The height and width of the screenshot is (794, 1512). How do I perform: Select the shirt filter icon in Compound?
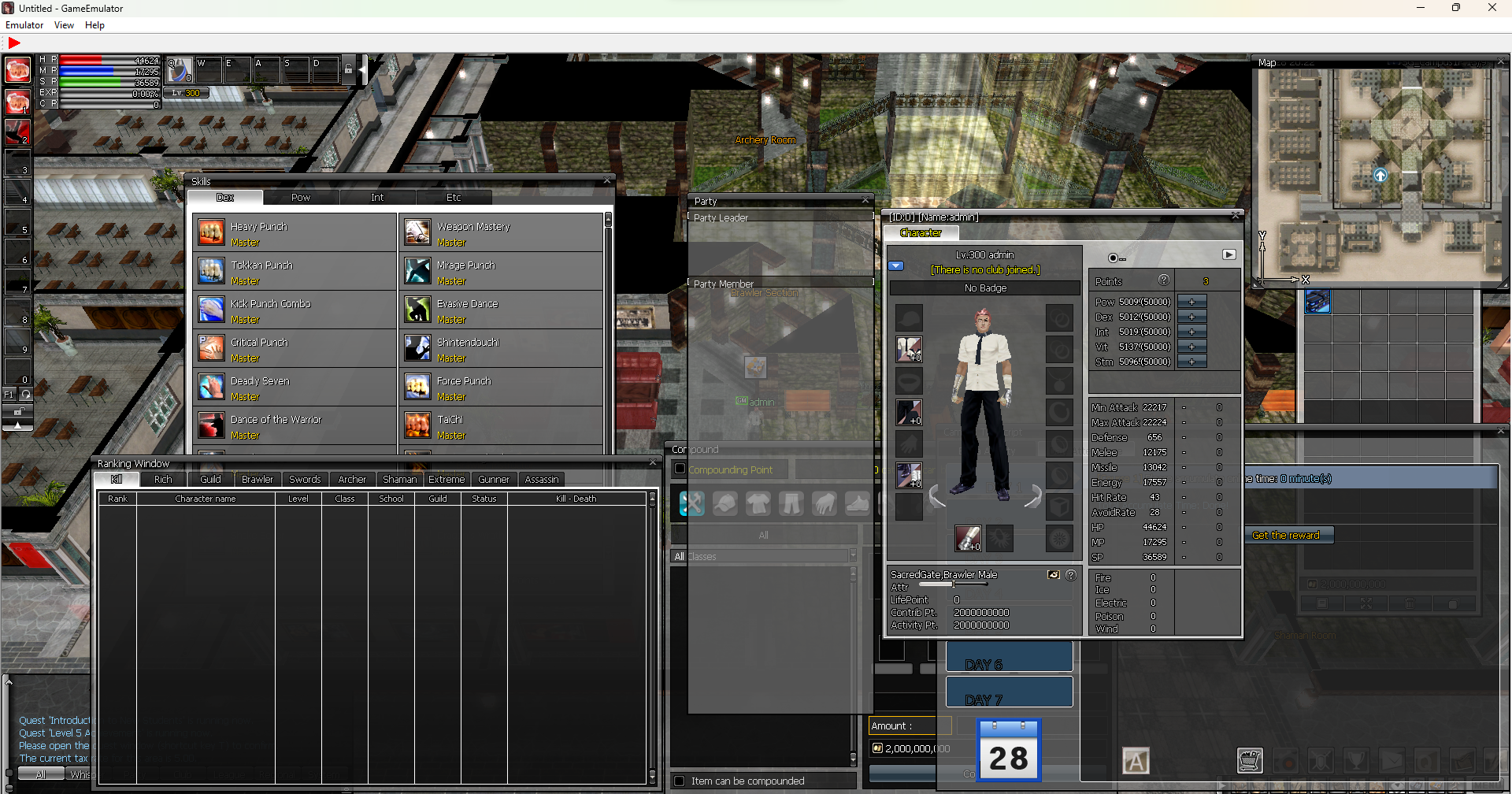pos(758,503)
